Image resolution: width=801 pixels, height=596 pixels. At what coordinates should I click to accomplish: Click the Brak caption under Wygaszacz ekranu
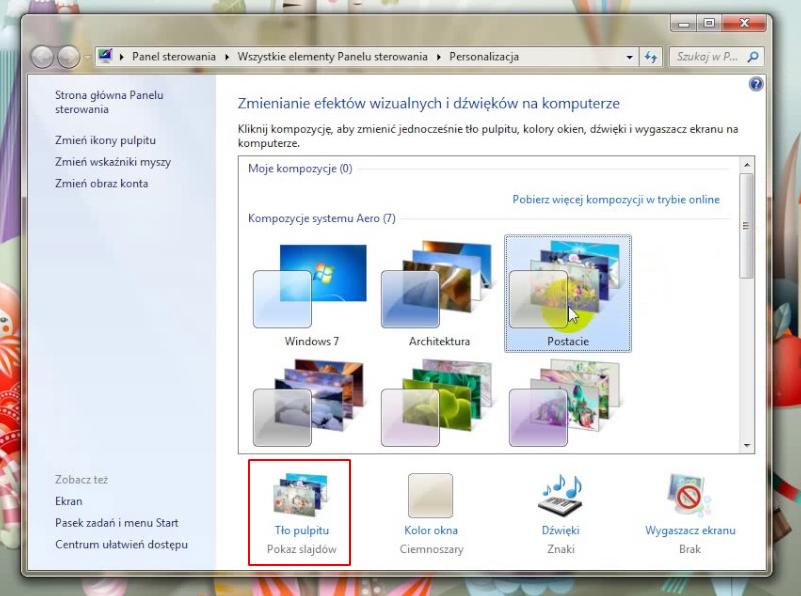[690, 549]
